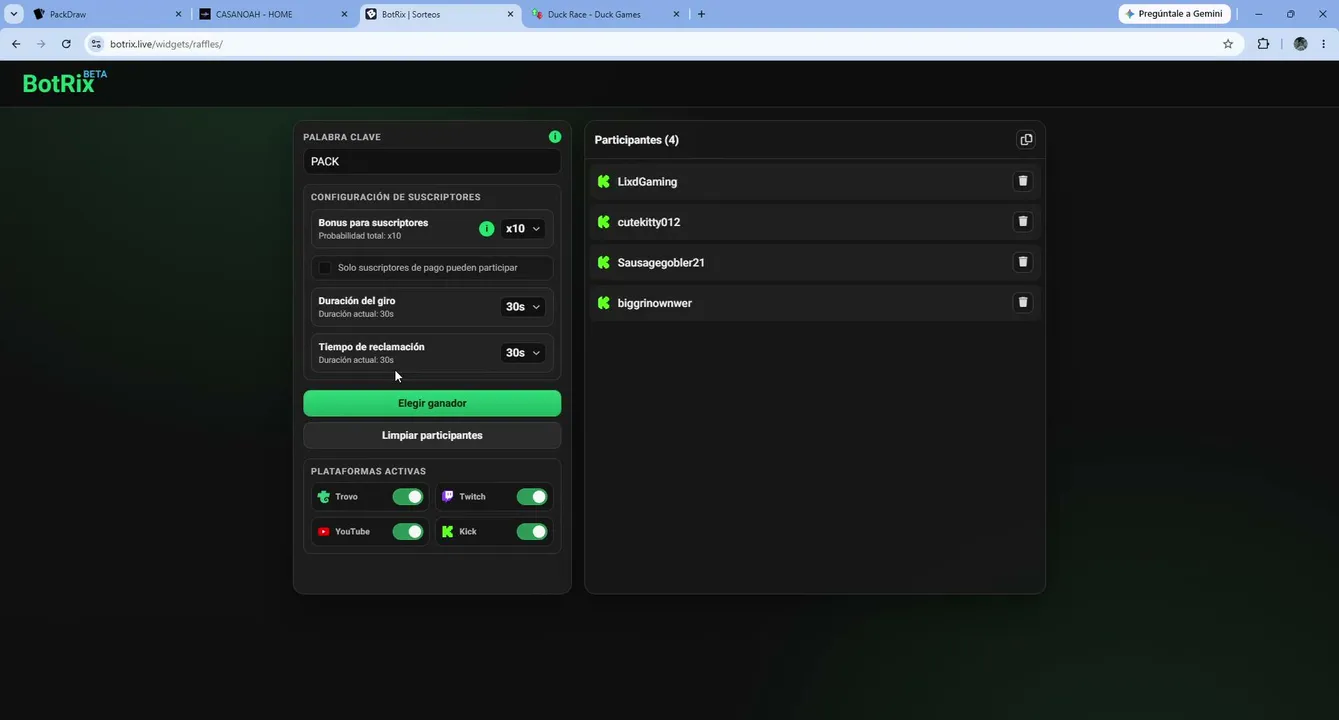The height and width of the screenshot is (720, 1339).
Task: Switch to CASANOAH - HOME tab
Action: [273, 14]
